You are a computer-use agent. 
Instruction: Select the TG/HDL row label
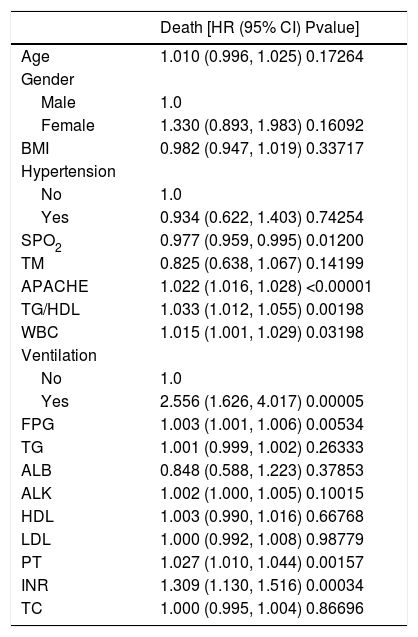pyautogui.click(x=50, y=310)
